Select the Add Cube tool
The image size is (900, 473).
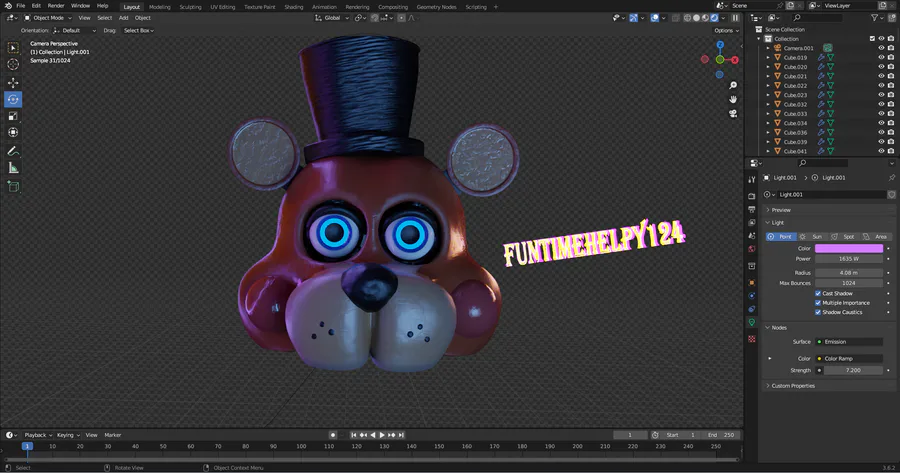coord(13,187)
